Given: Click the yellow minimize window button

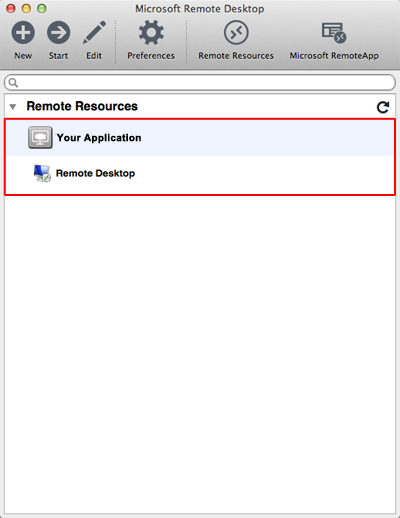Looking at the screenshot, I should (x=26, y=9).
